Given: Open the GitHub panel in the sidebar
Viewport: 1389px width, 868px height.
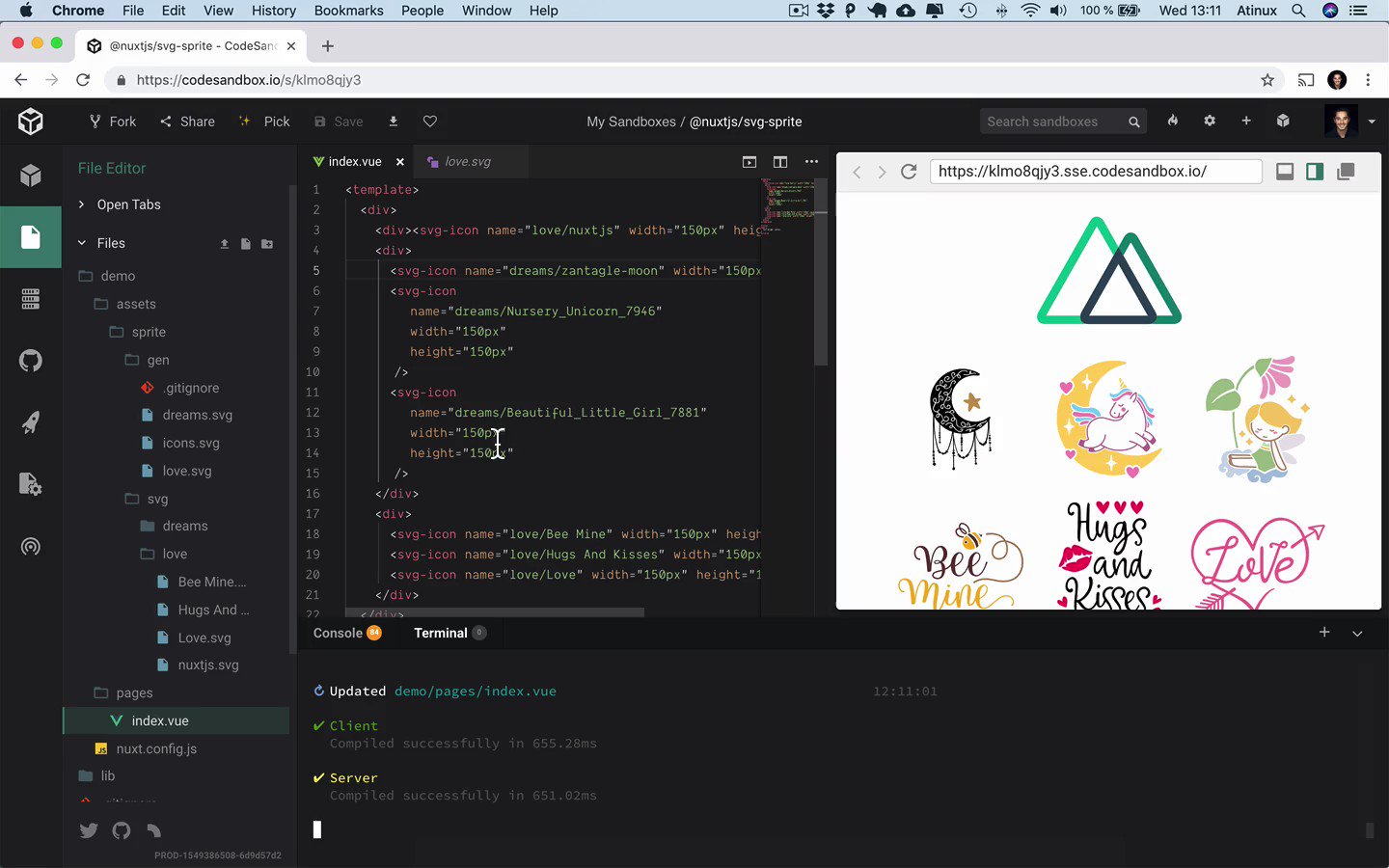Looking at the screenshot, I should 30,361.
